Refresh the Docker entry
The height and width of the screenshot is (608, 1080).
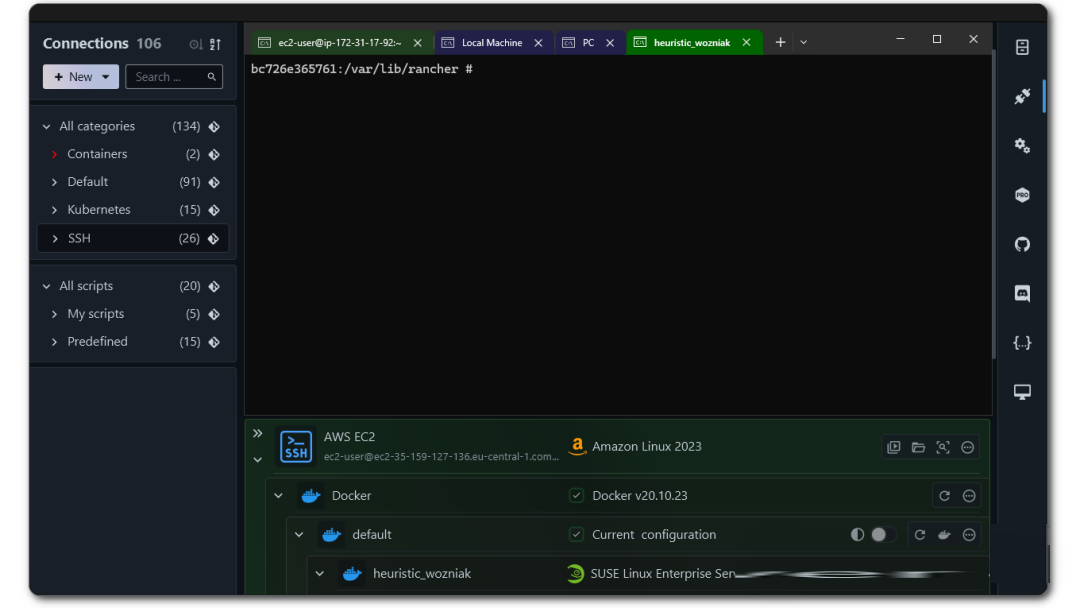tap(944, 496)
